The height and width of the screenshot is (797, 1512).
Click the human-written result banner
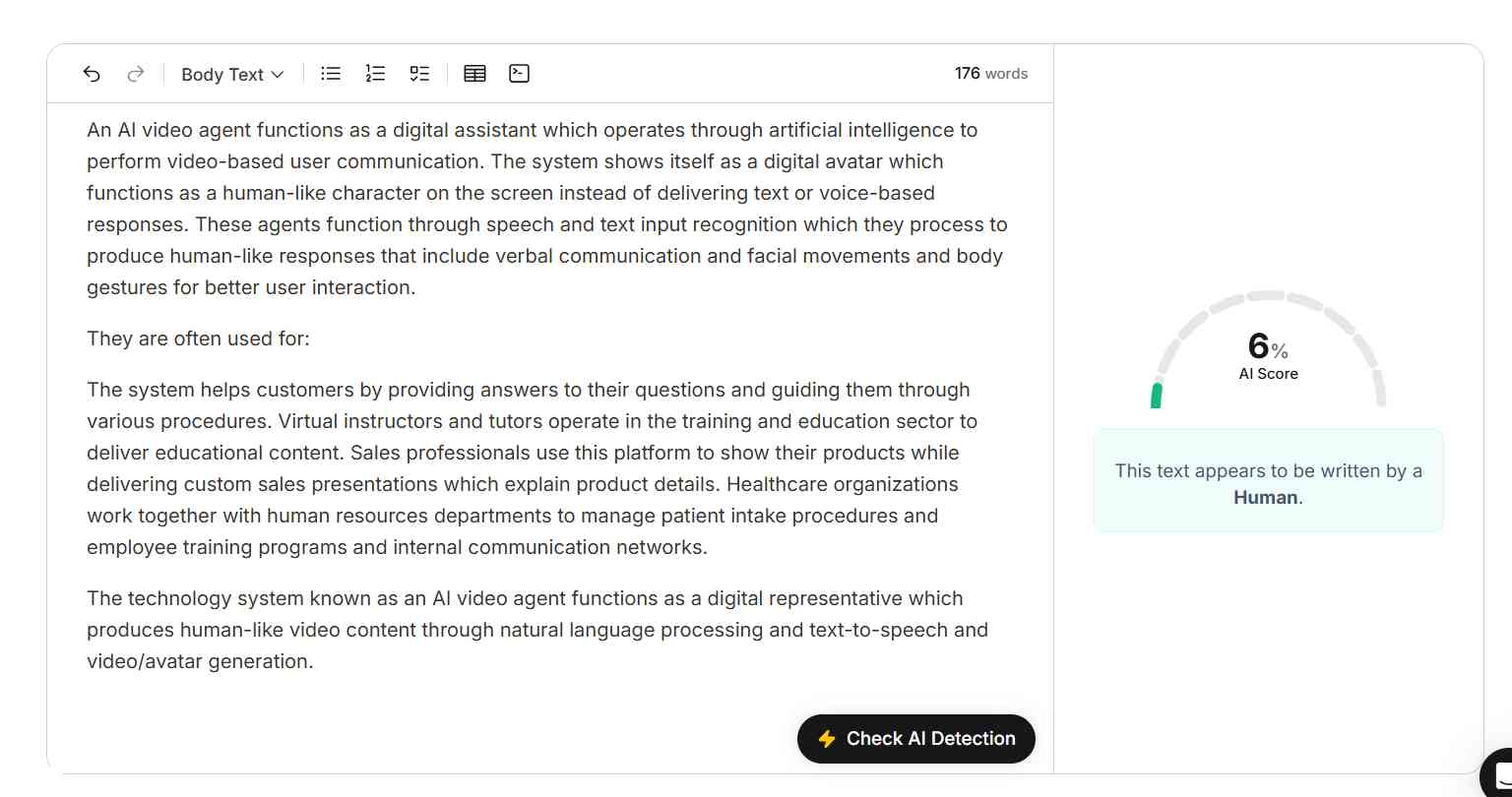click(1268, 480)
